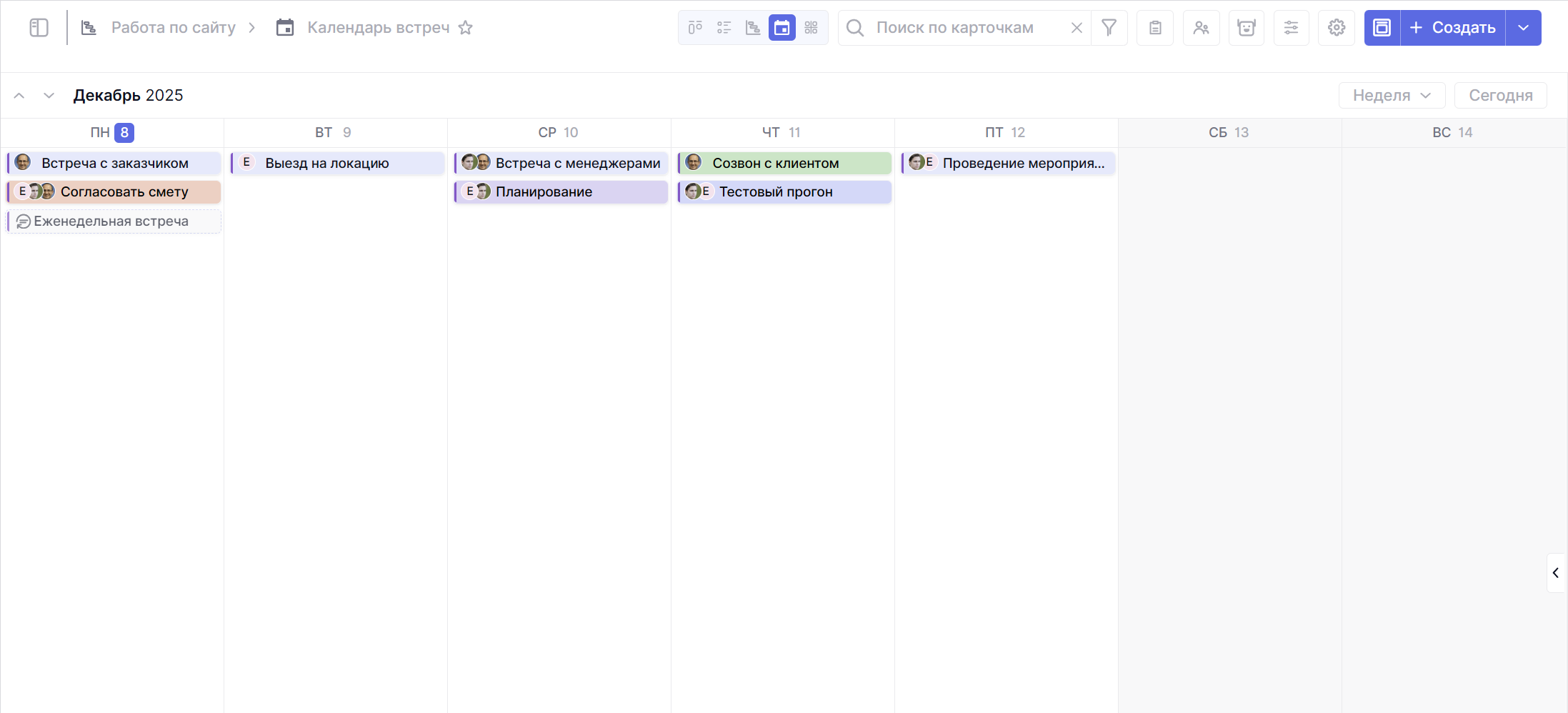Star the Календарь встреч board

tap(466, 28)
